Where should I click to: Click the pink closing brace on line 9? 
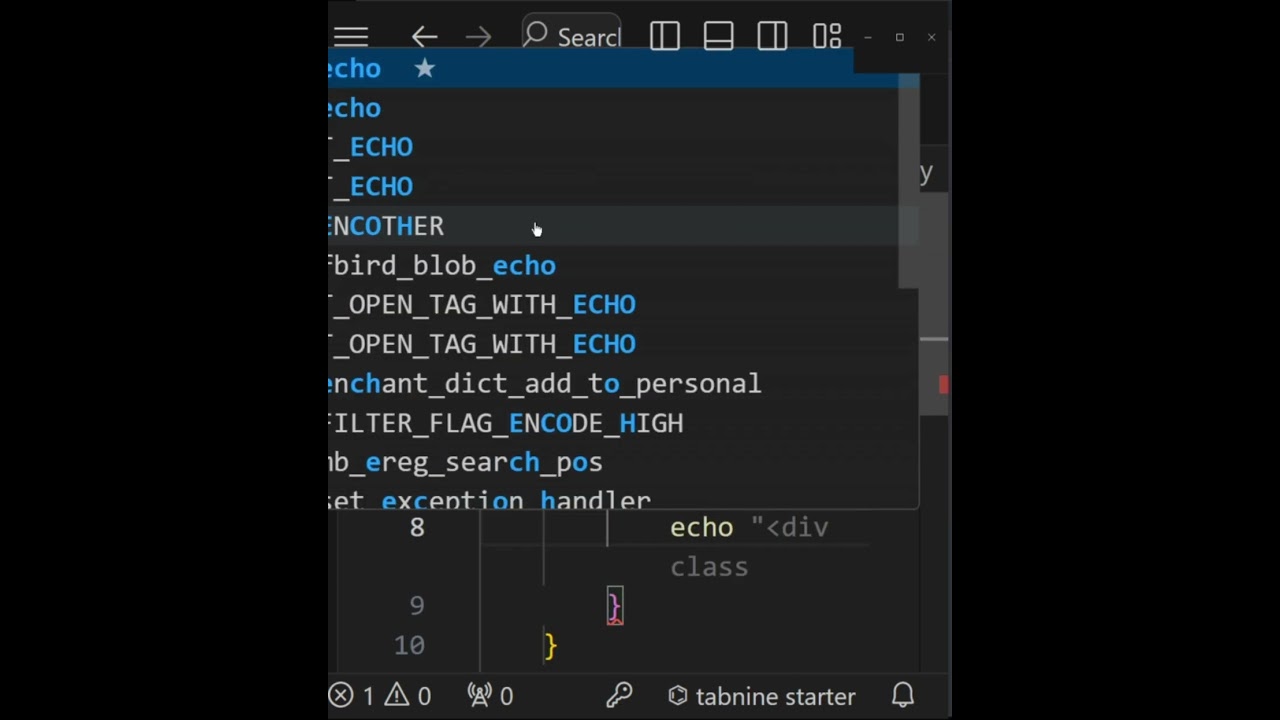615,606
